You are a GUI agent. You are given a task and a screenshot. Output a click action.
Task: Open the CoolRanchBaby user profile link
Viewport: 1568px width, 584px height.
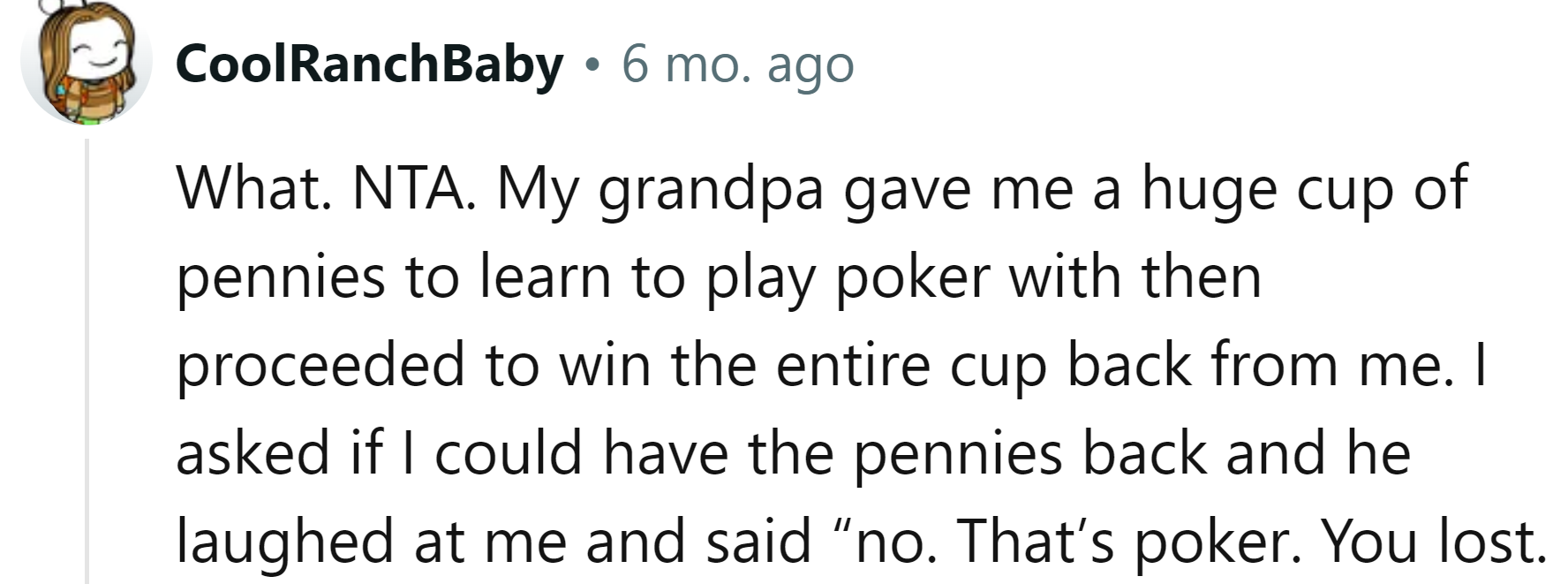coord(369,65)
